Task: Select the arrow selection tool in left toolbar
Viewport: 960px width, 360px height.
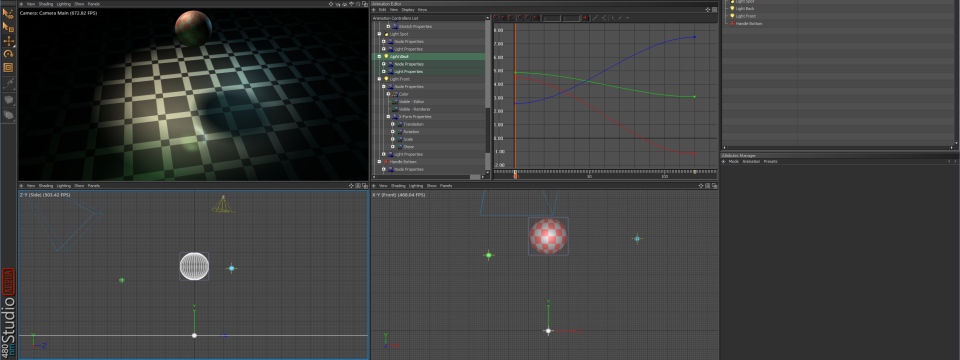Action: click(9, 13)
